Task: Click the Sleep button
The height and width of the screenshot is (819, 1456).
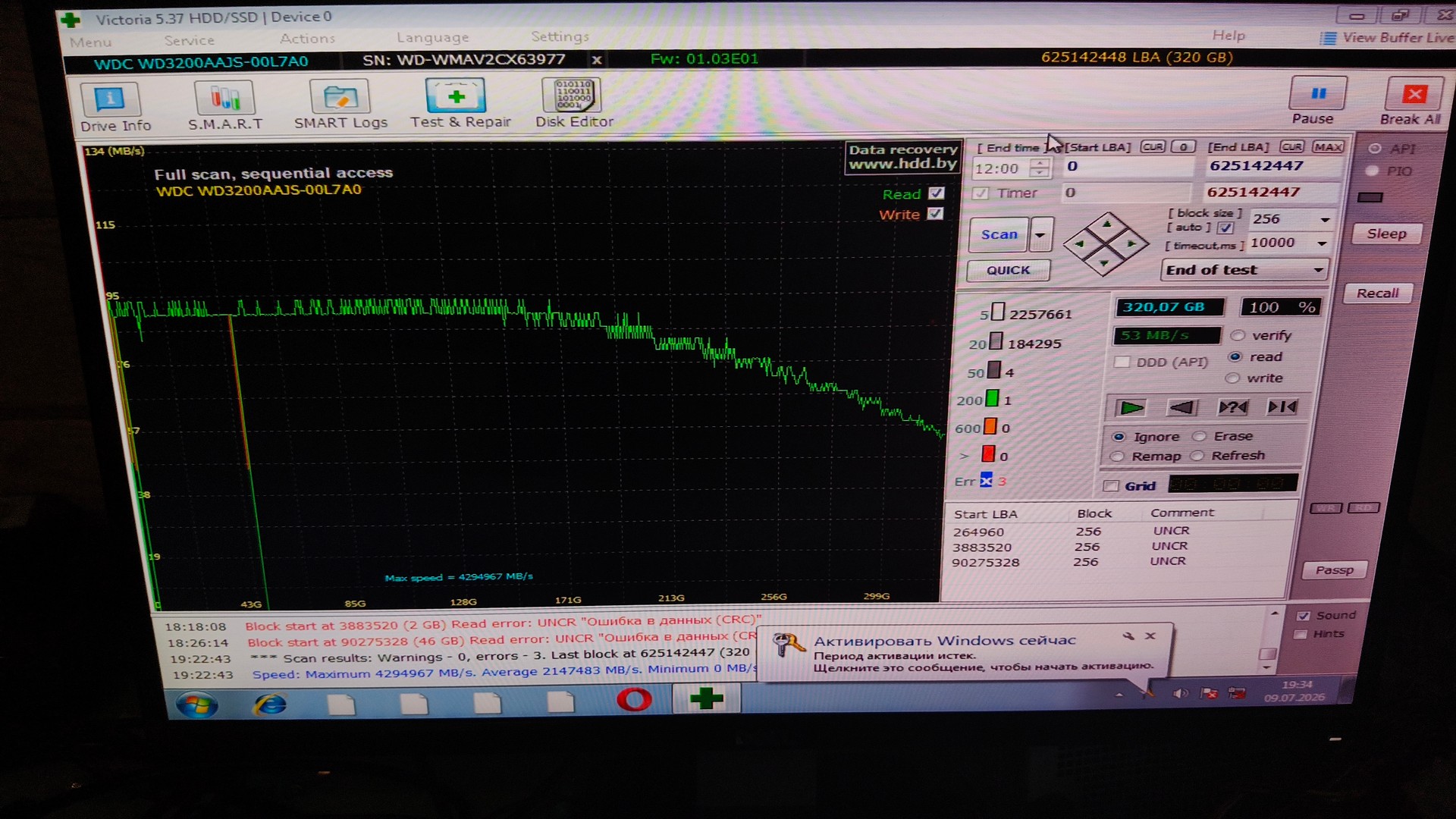Action: 1386,234
